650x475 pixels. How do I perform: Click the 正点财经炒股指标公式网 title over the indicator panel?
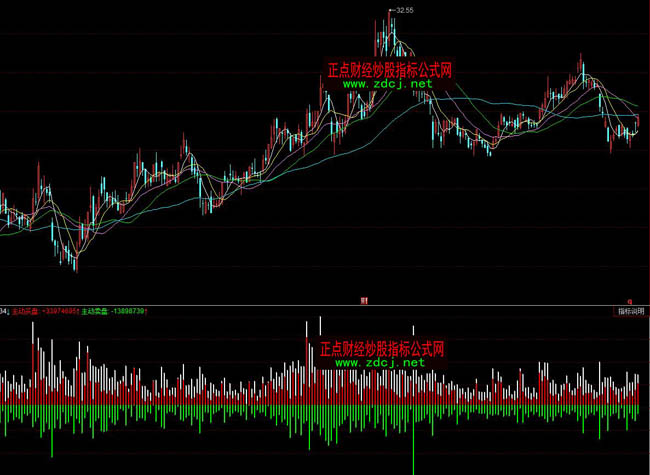coord(381,349)
